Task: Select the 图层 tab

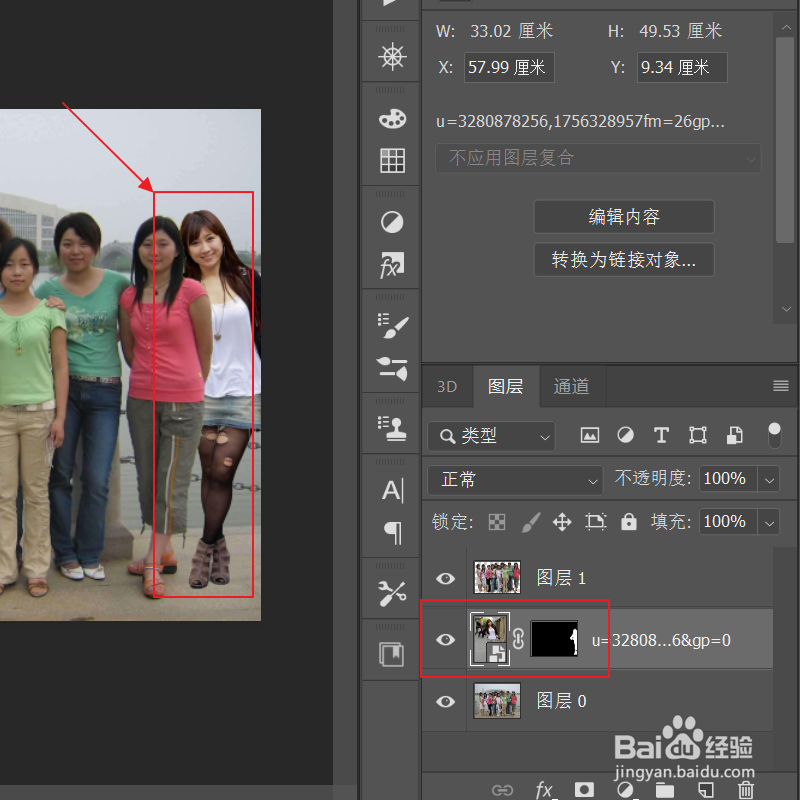Action: point(506,386)
